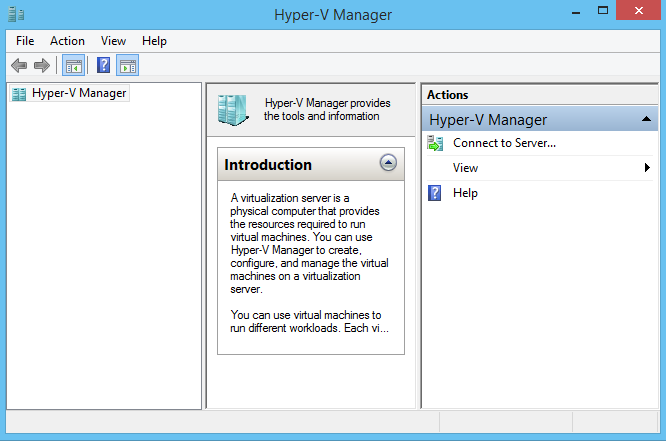Click 'Hyper-V Manager provides the tools' text
Image resolution: width=666 pixels, height=441 pixels.
(x=327, y=110)
